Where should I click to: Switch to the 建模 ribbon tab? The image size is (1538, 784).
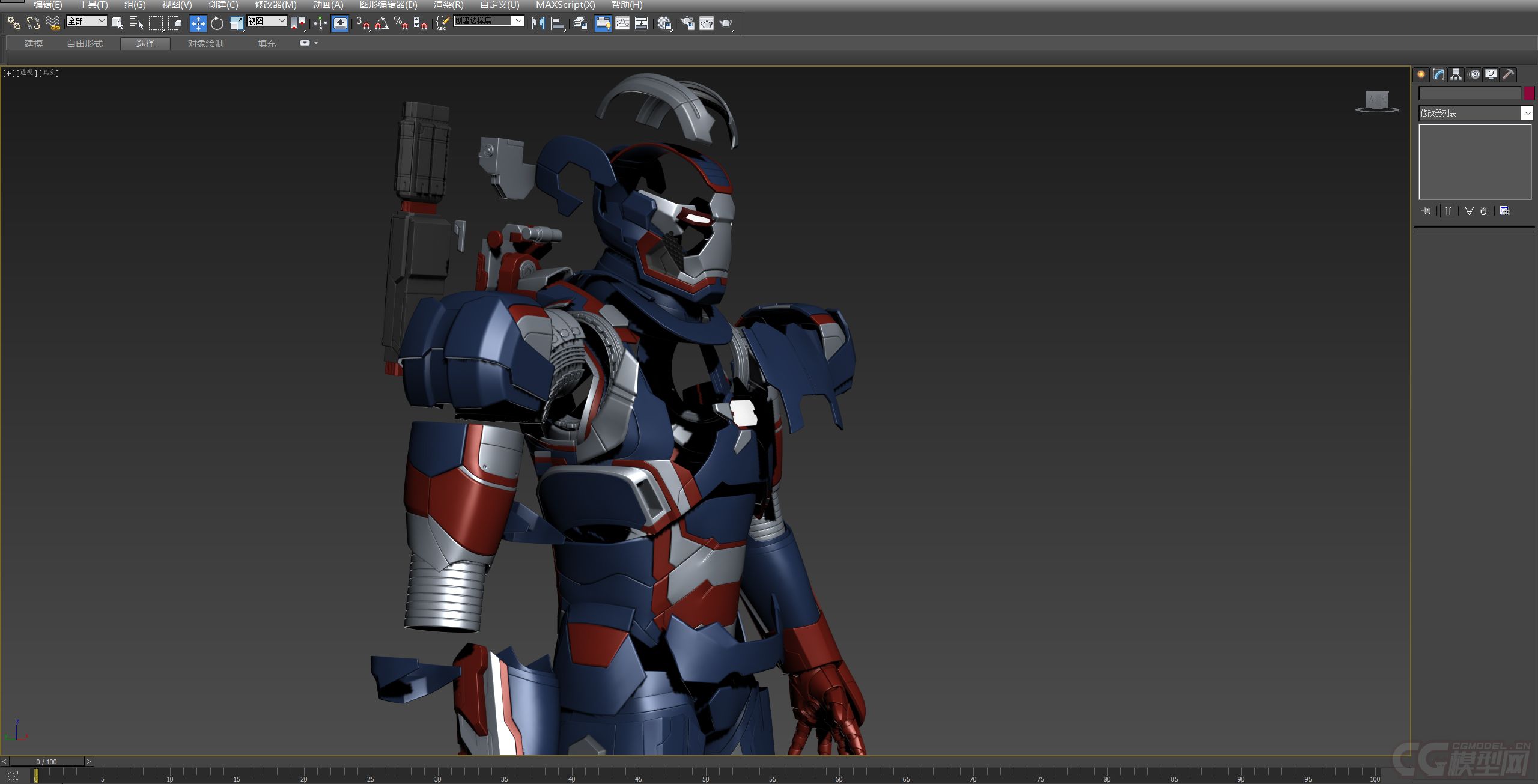34,44
